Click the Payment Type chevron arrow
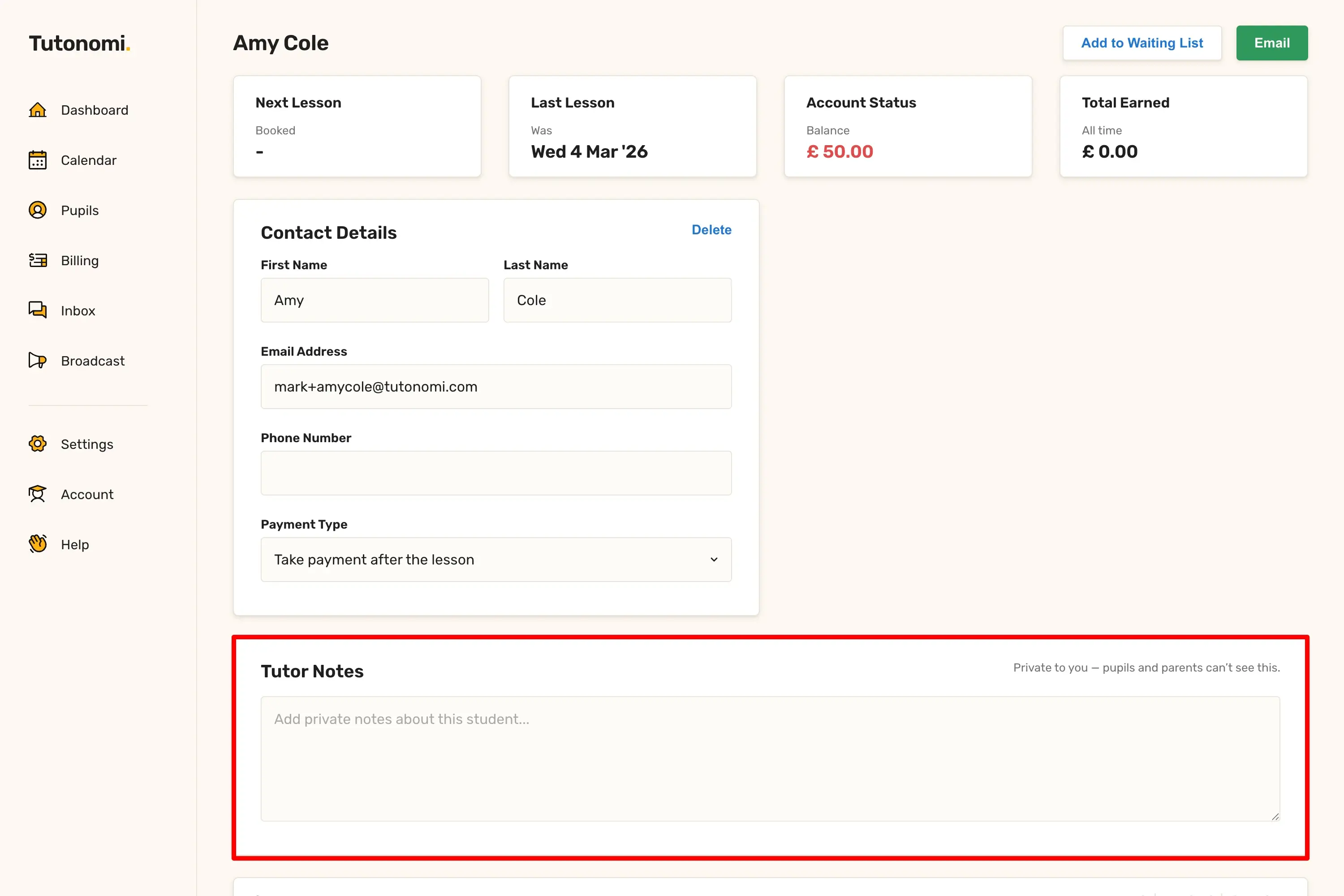1344x896 pixels. [x=714, y=560]
